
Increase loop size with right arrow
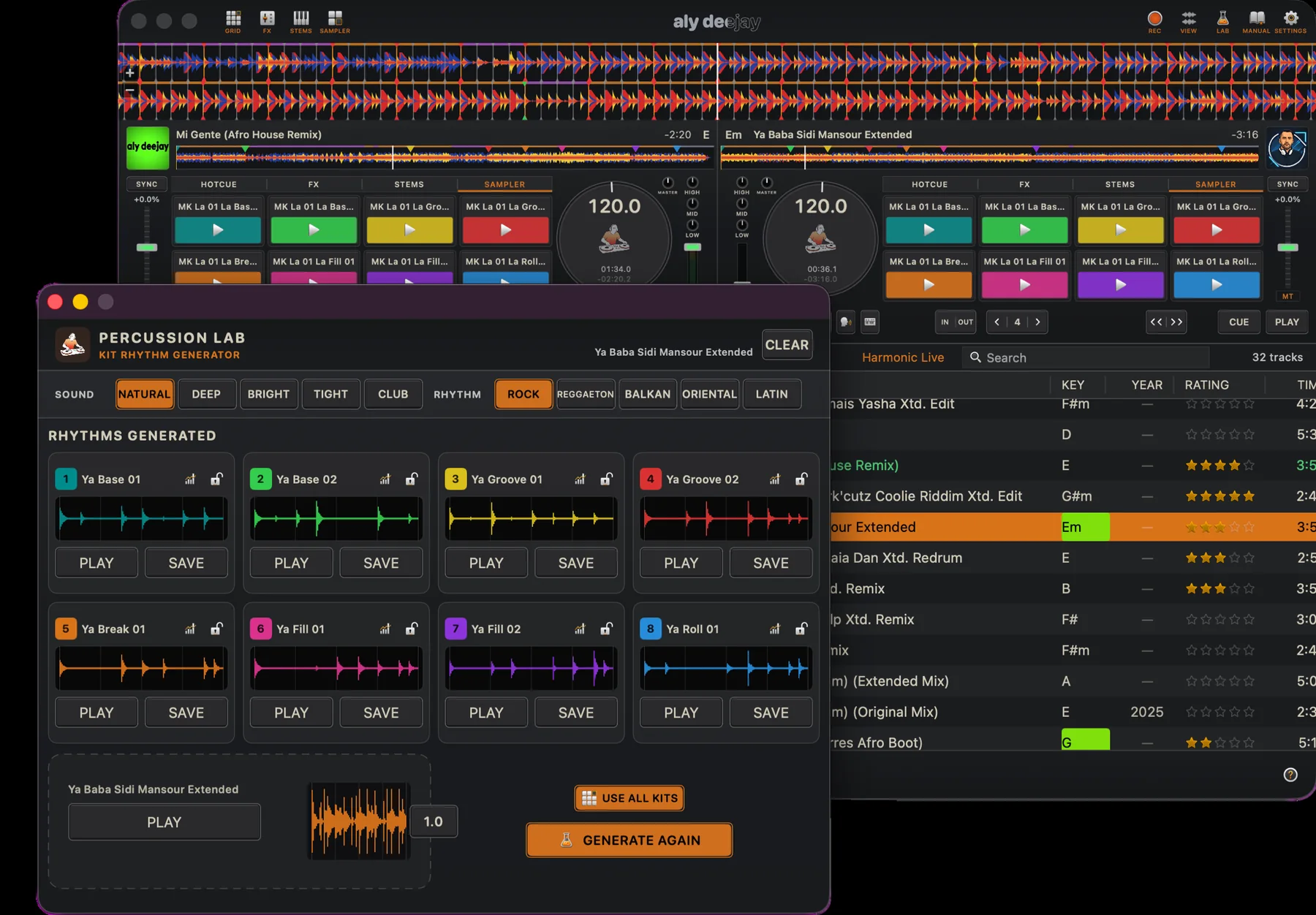tap(1037, 322)
